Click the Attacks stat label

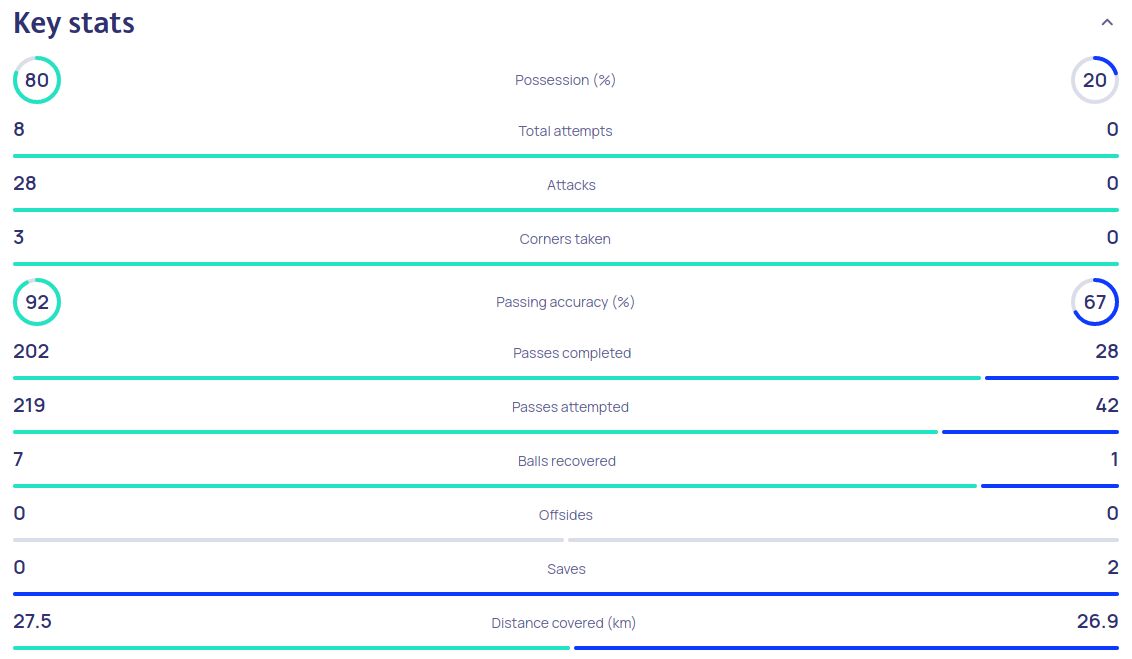[x=571, y=185]
